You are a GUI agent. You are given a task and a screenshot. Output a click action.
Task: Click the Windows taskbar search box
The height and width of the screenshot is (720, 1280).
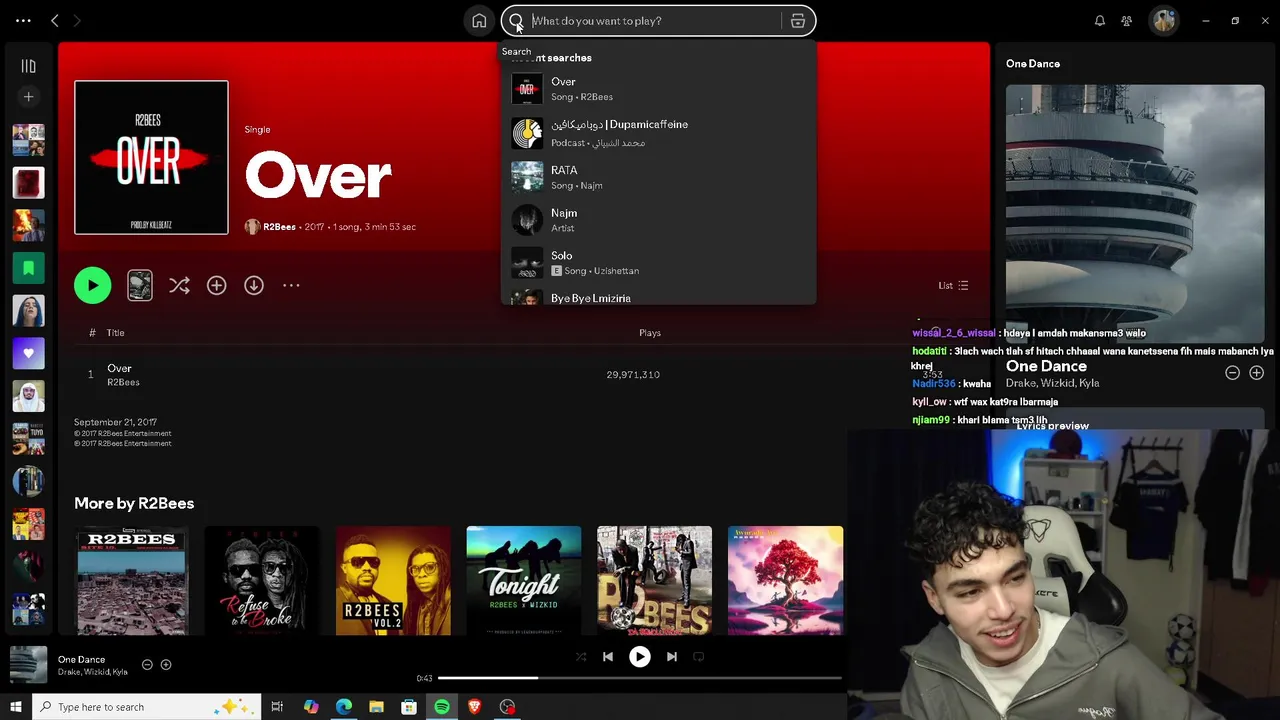(x=147, y=707)
